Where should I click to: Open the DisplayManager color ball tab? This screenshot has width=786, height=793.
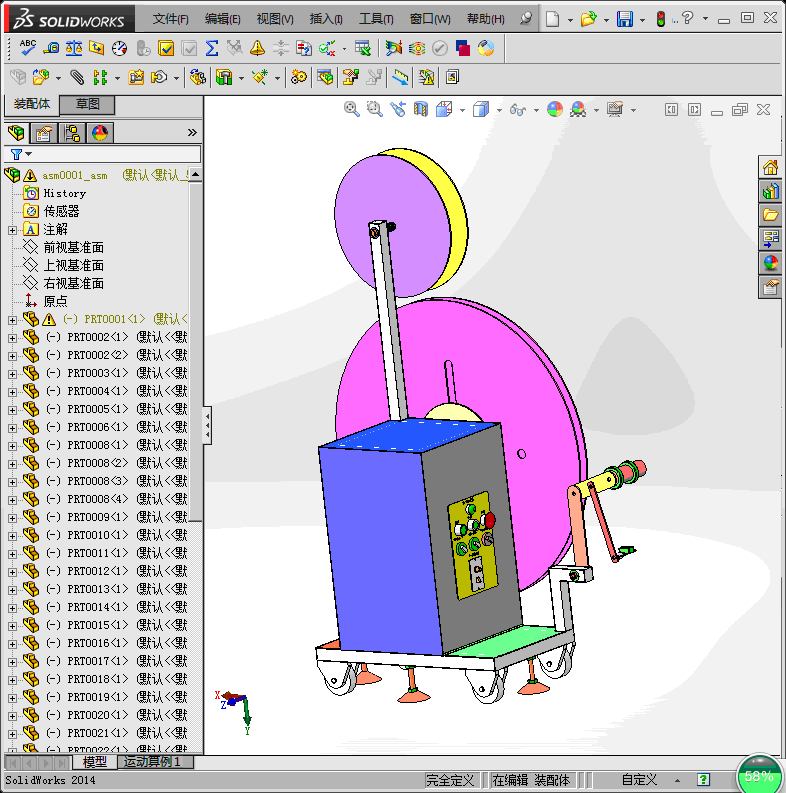[x=100, y=133]
